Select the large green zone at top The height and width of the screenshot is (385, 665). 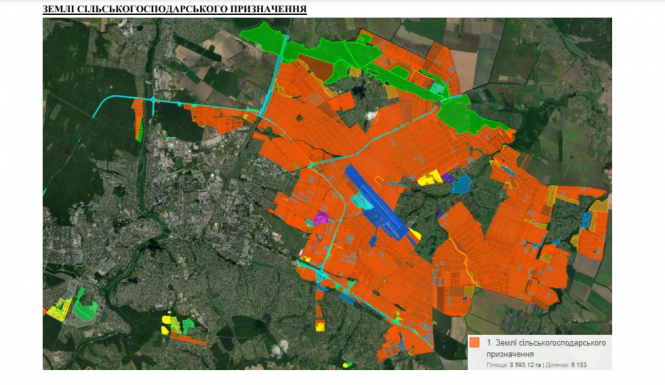click(x=310, y=50)
